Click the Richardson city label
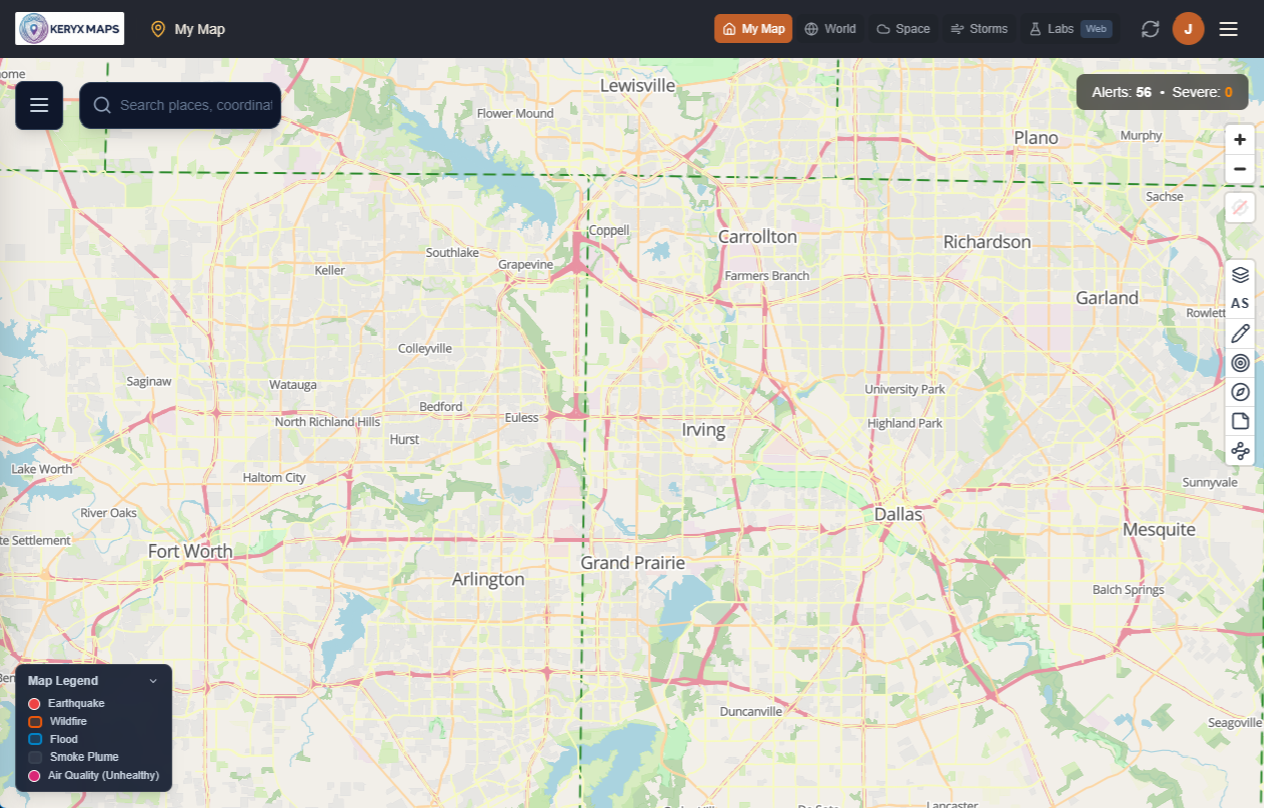 (987, 242)
